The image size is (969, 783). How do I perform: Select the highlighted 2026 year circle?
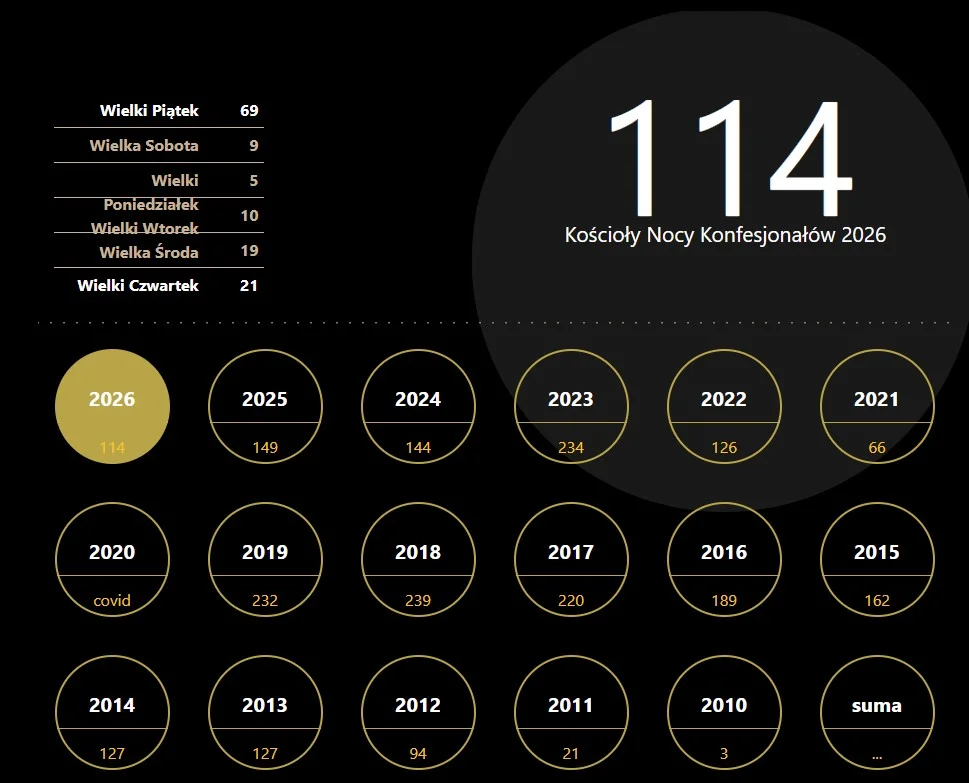click(x=112, y=407)
